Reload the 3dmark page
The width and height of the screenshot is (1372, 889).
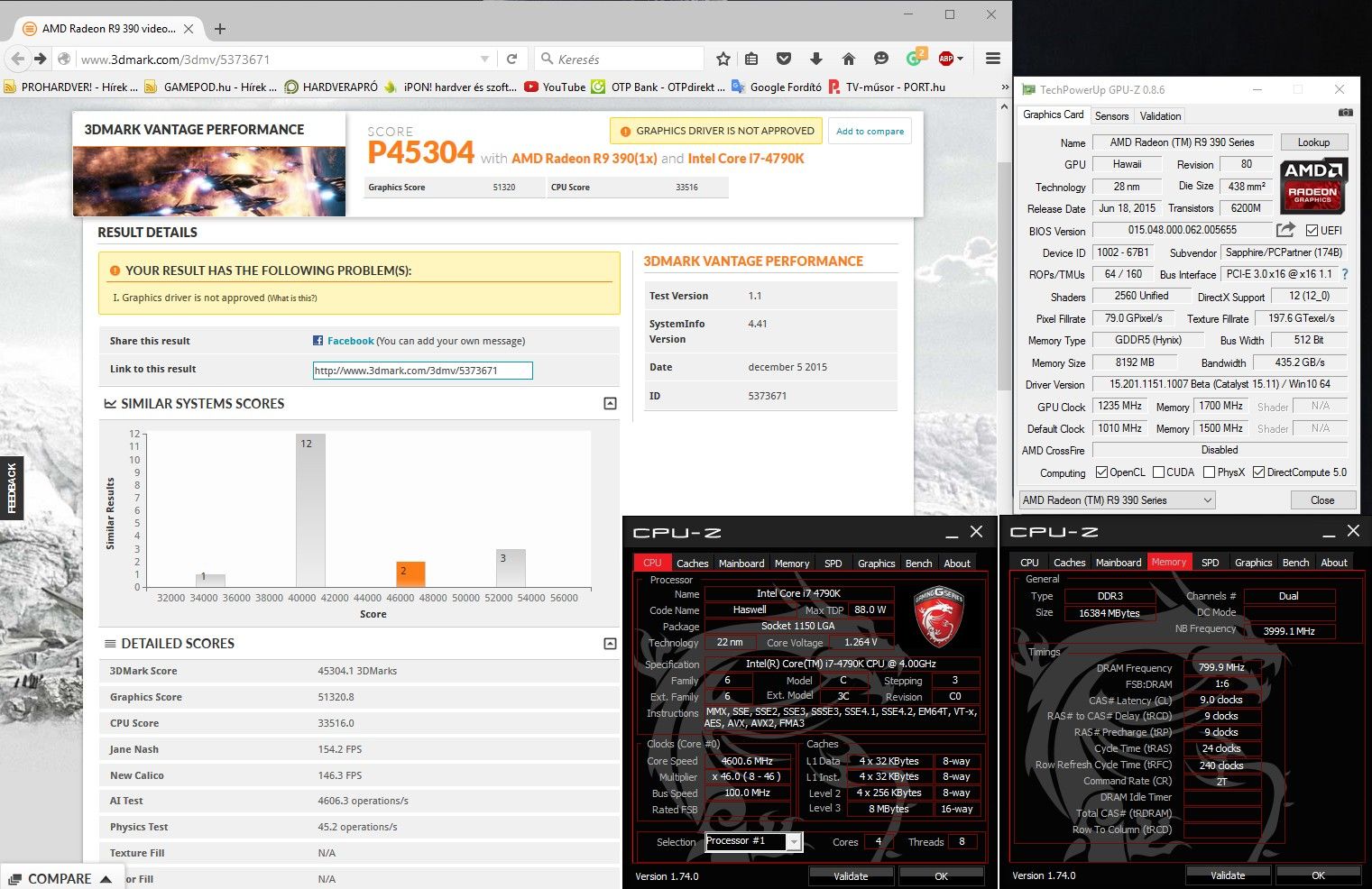(x=511, y=59)
